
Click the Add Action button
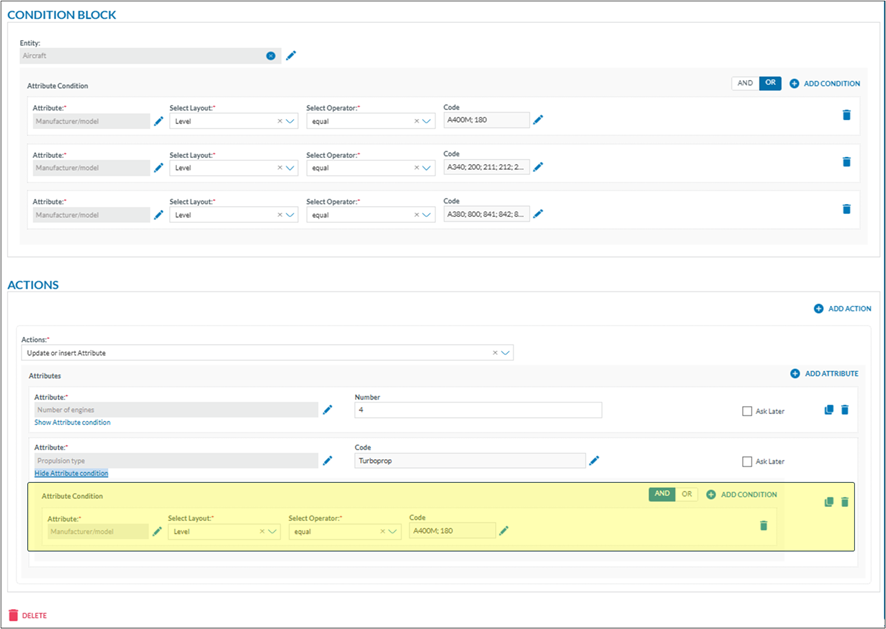tap(842, 309)
